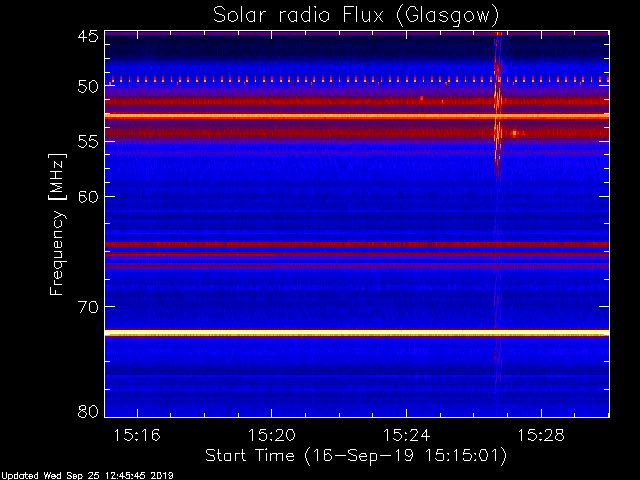
Task: Click the 45 frequency axis label
Action: coord(88,36)
